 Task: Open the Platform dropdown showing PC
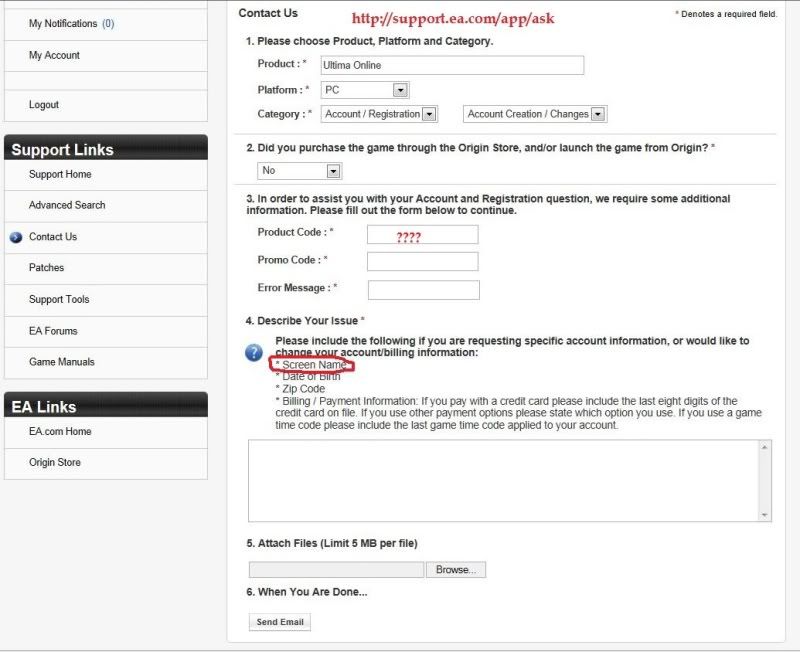click(x=365, y=90)
